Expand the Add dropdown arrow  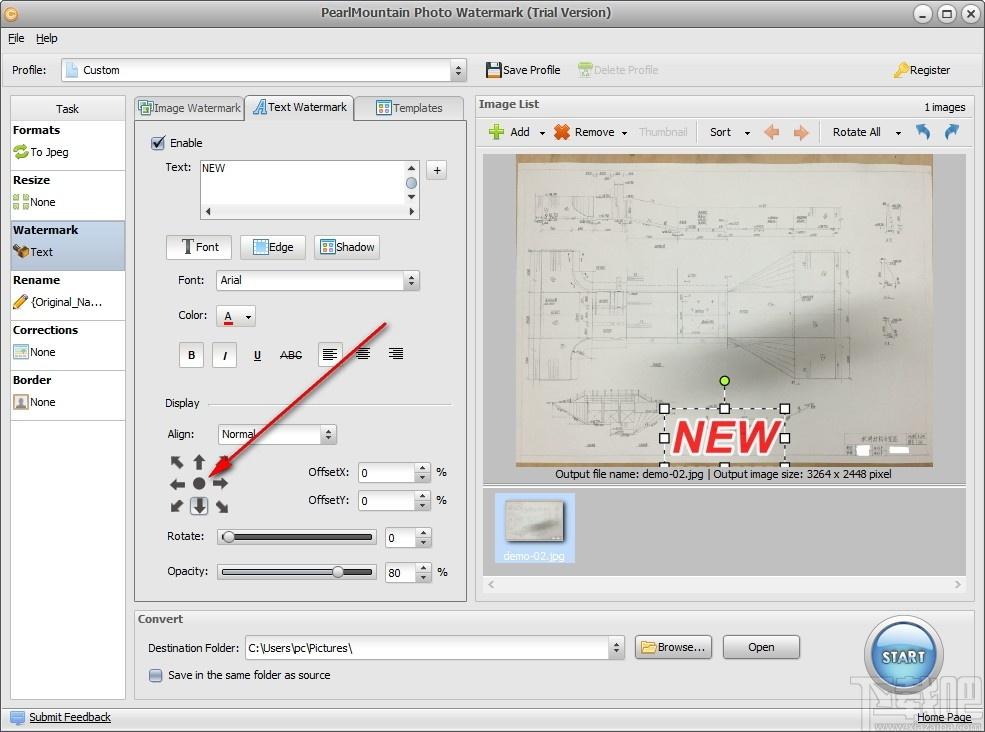(x=541, y=133)
